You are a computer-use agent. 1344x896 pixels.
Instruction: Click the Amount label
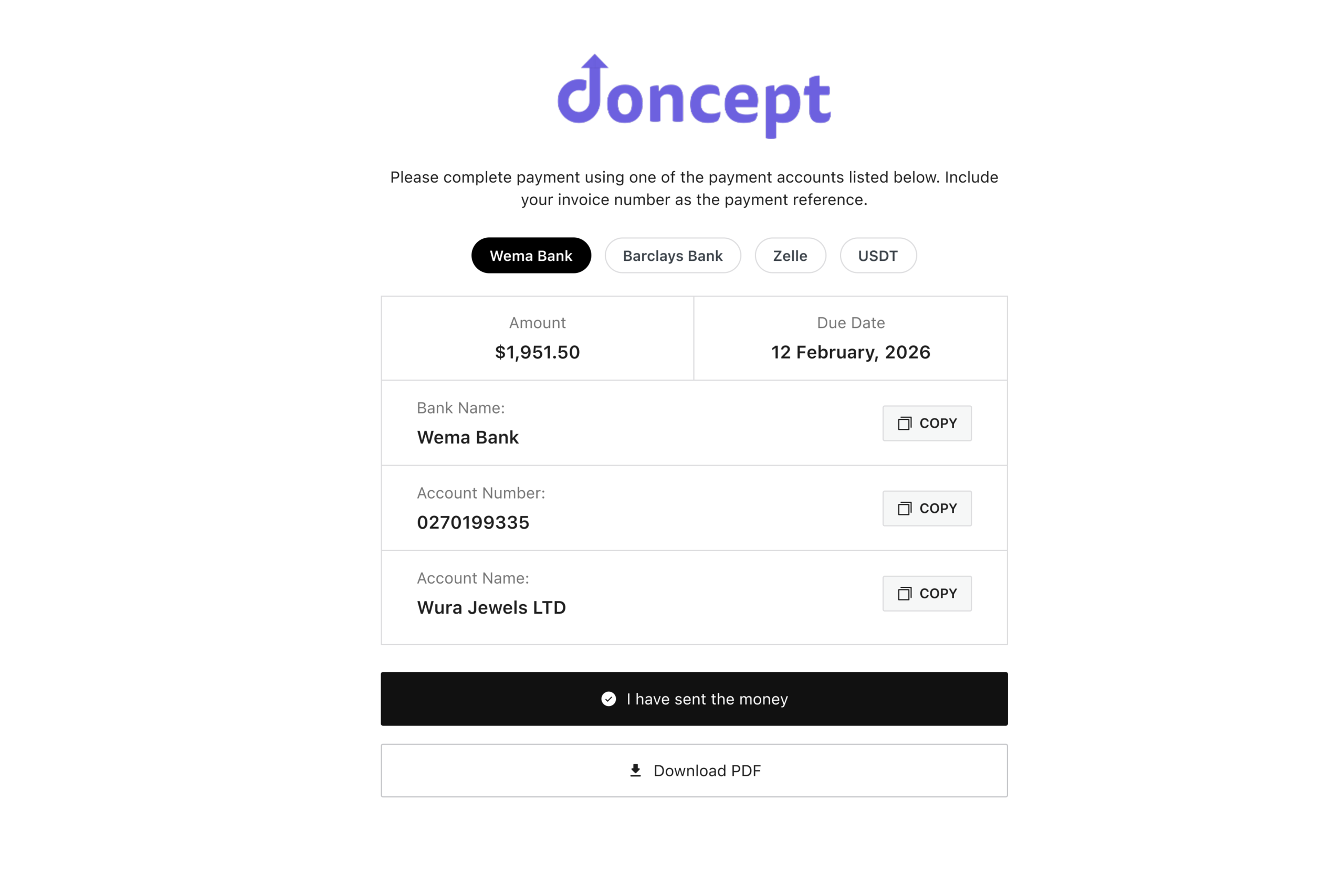pos(537,323)
